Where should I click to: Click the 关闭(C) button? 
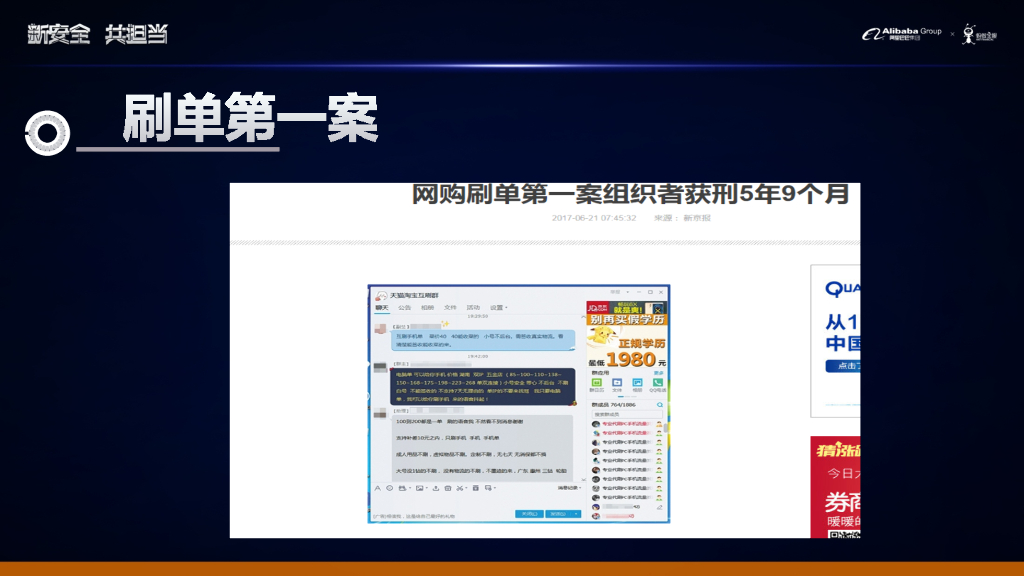(529, 514)
